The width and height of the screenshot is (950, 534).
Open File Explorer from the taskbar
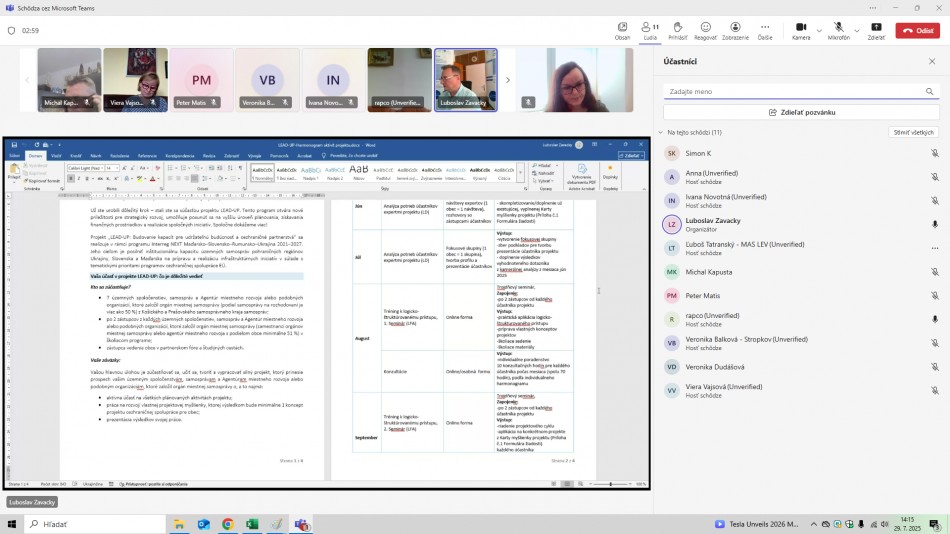179,524
